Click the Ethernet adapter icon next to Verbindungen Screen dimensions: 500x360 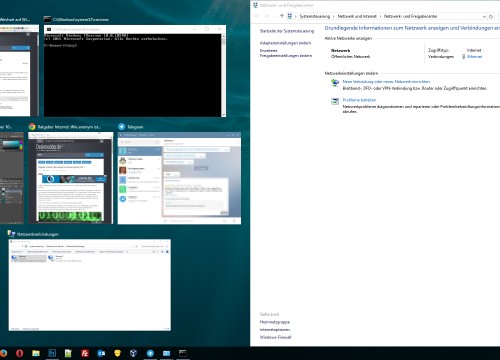click(463, 57)
